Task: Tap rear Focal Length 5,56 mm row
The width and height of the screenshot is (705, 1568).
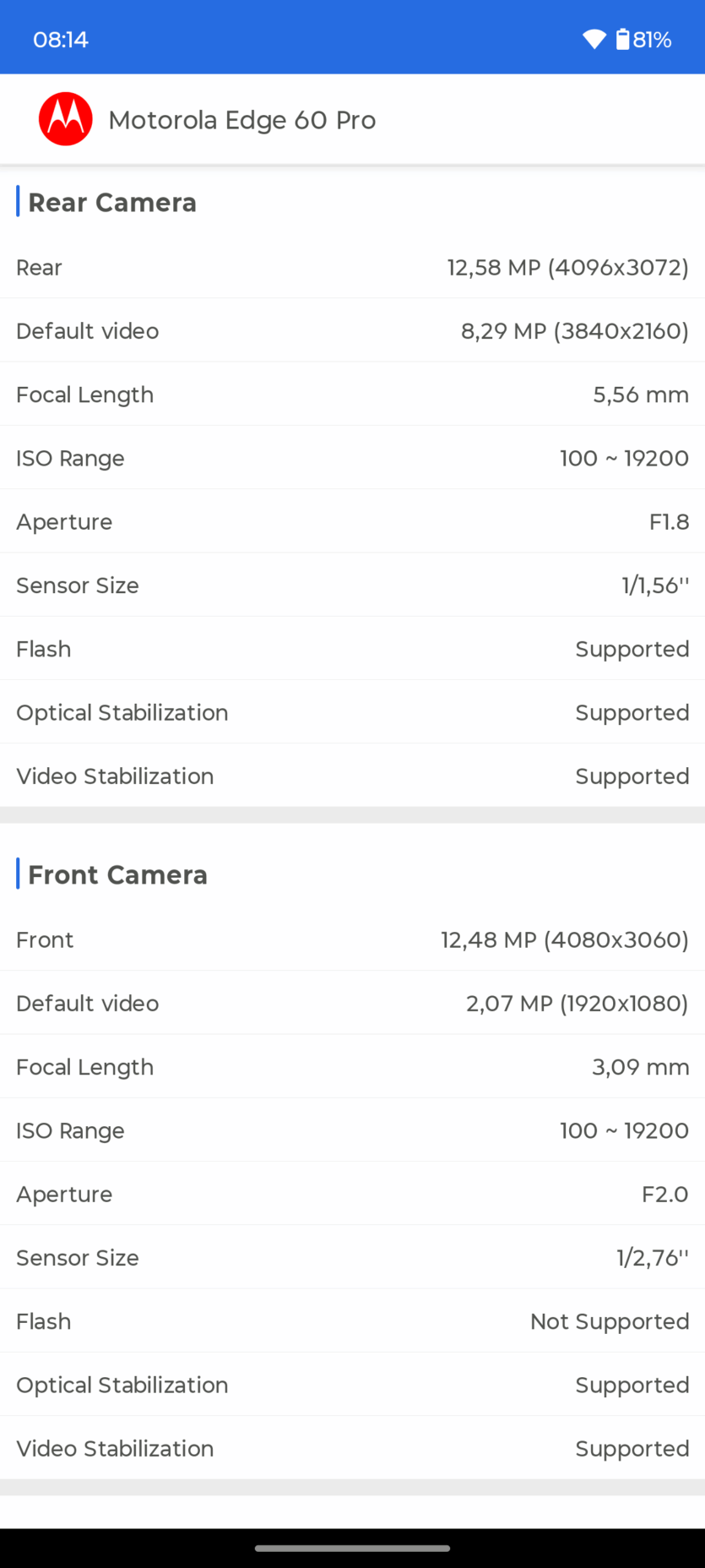Action: point(352,395)
